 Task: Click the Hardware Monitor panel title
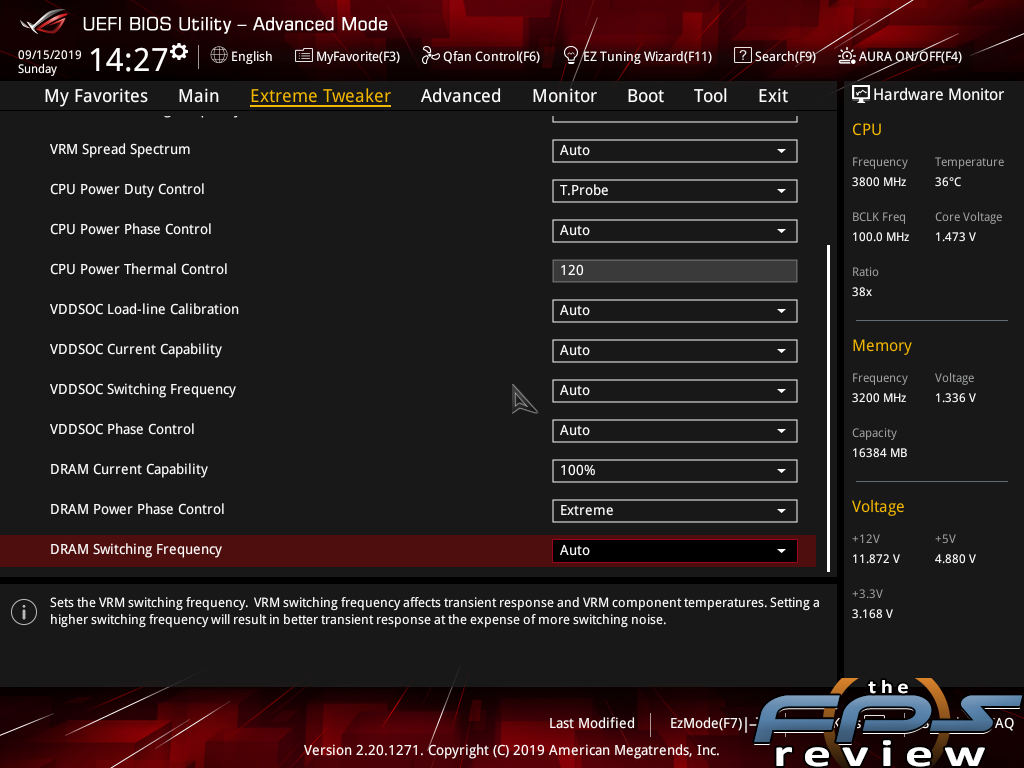pos(938,95)
